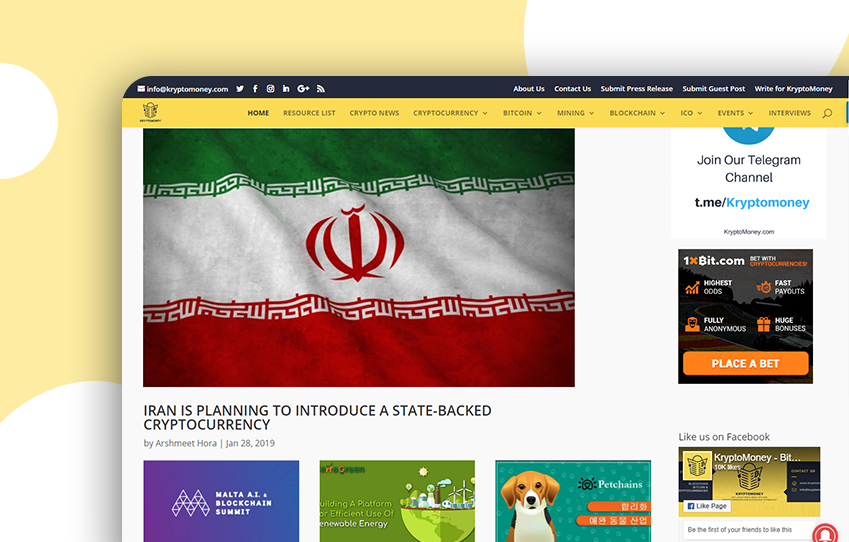This screenshot has height=542, width=849.
Task: Open the Contact Us link
Action: [572, 89]
